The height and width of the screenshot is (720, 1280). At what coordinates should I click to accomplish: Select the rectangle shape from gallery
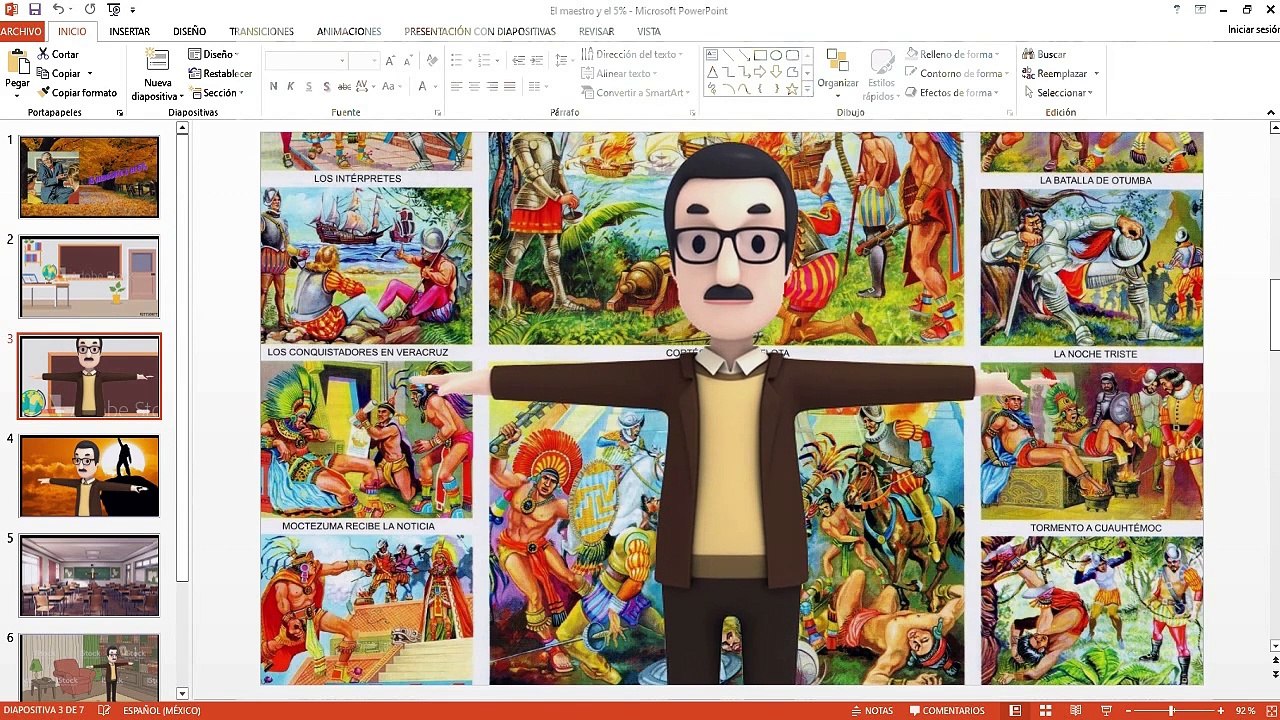[760, 56]
